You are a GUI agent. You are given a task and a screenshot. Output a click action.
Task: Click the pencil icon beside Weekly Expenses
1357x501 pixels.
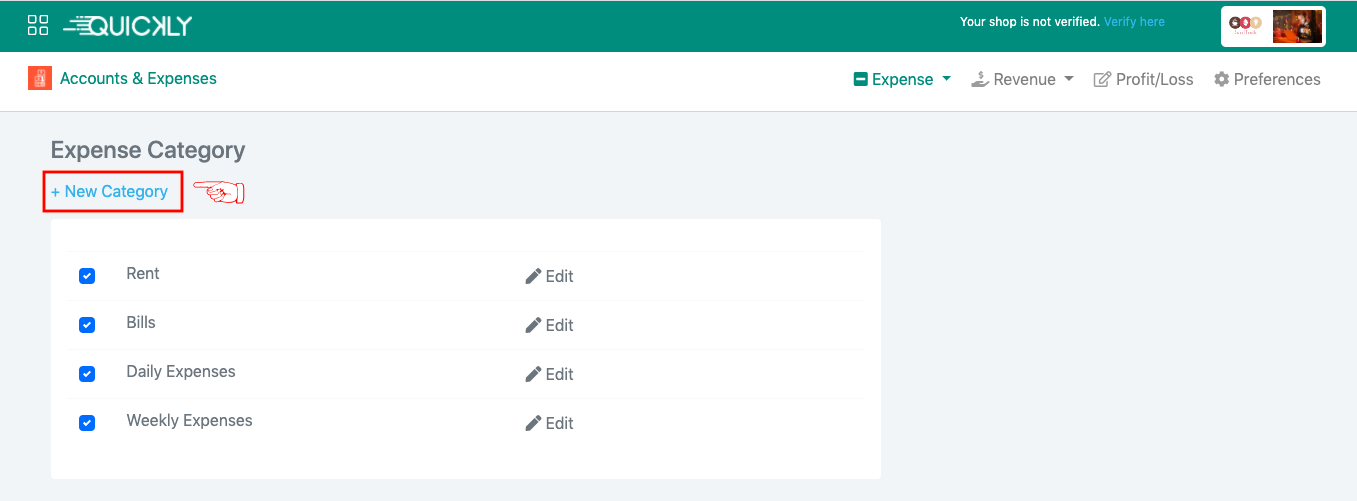(533, 423)
